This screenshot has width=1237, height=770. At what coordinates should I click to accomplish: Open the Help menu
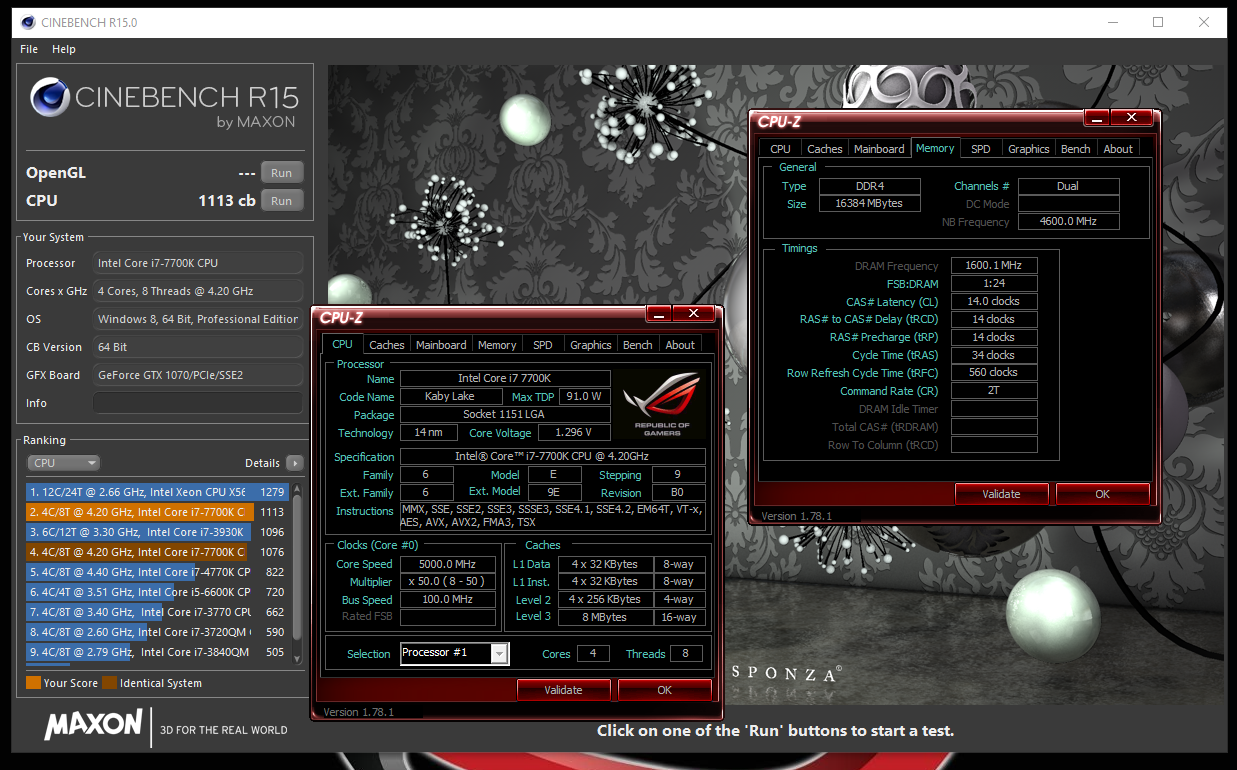pos(64,49)
